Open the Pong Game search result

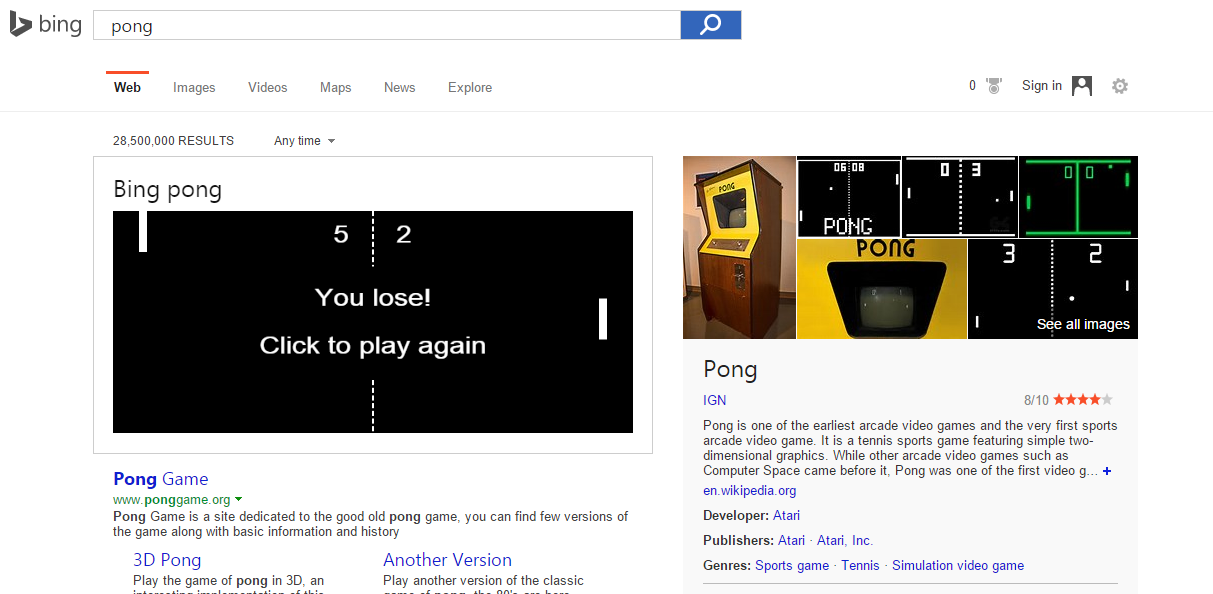(161, 479)
